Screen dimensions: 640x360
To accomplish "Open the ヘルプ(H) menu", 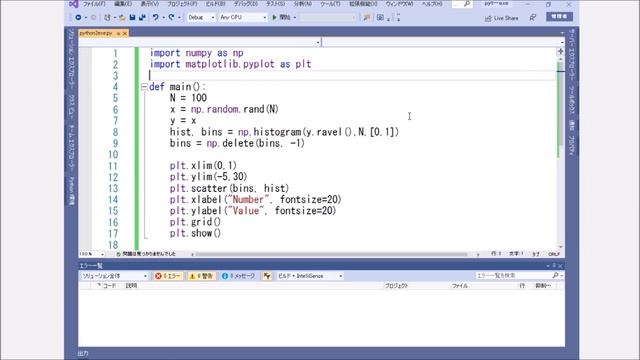I will tap(432, 4).
